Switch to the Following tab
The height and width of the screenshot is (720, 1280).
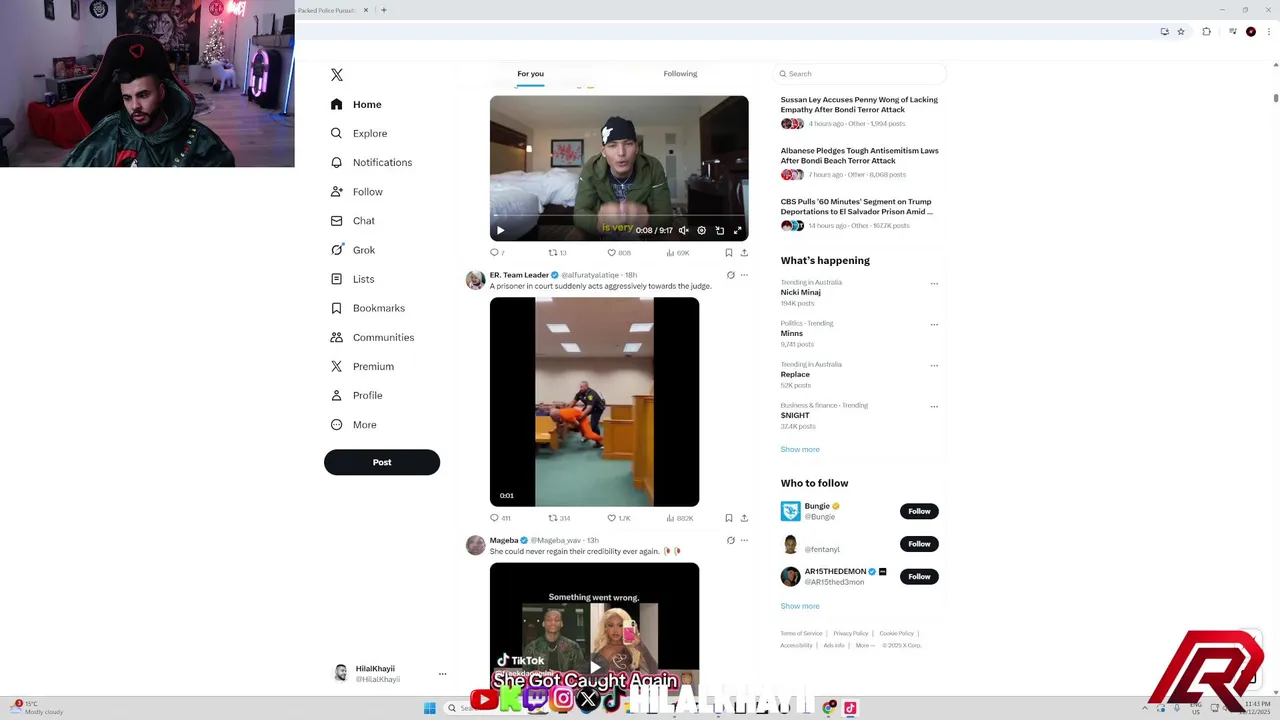(680, 74)
